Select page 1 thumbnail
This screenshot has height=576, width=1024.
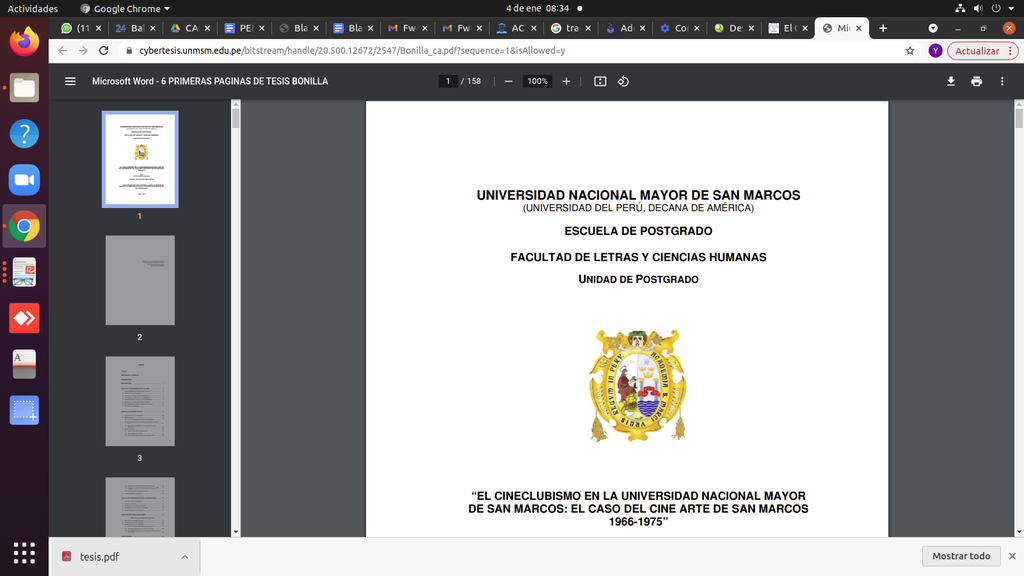140,159
